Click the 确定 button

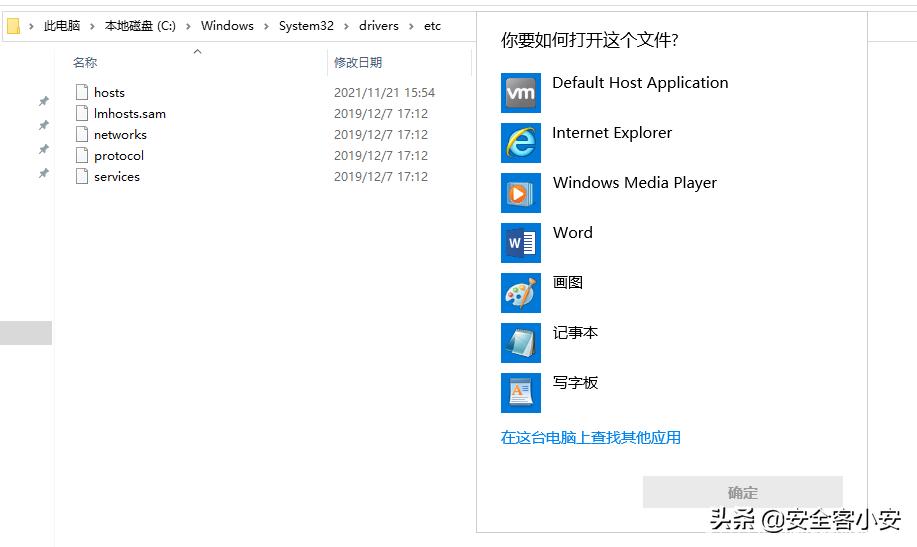pos(743,492)
